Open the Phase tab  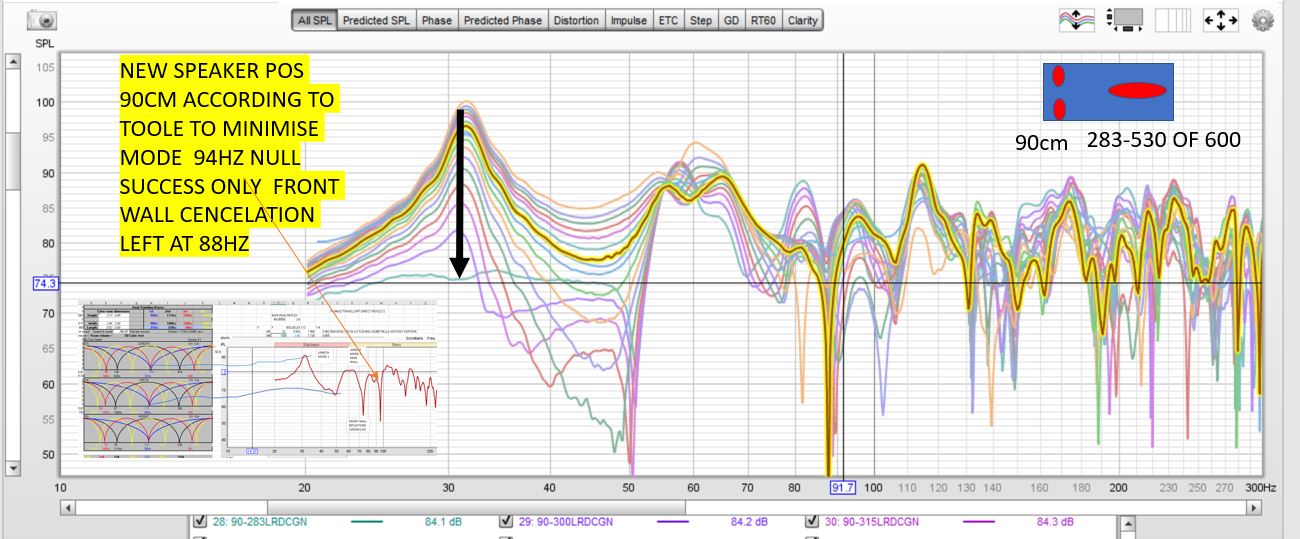click(x=436, y=20)
